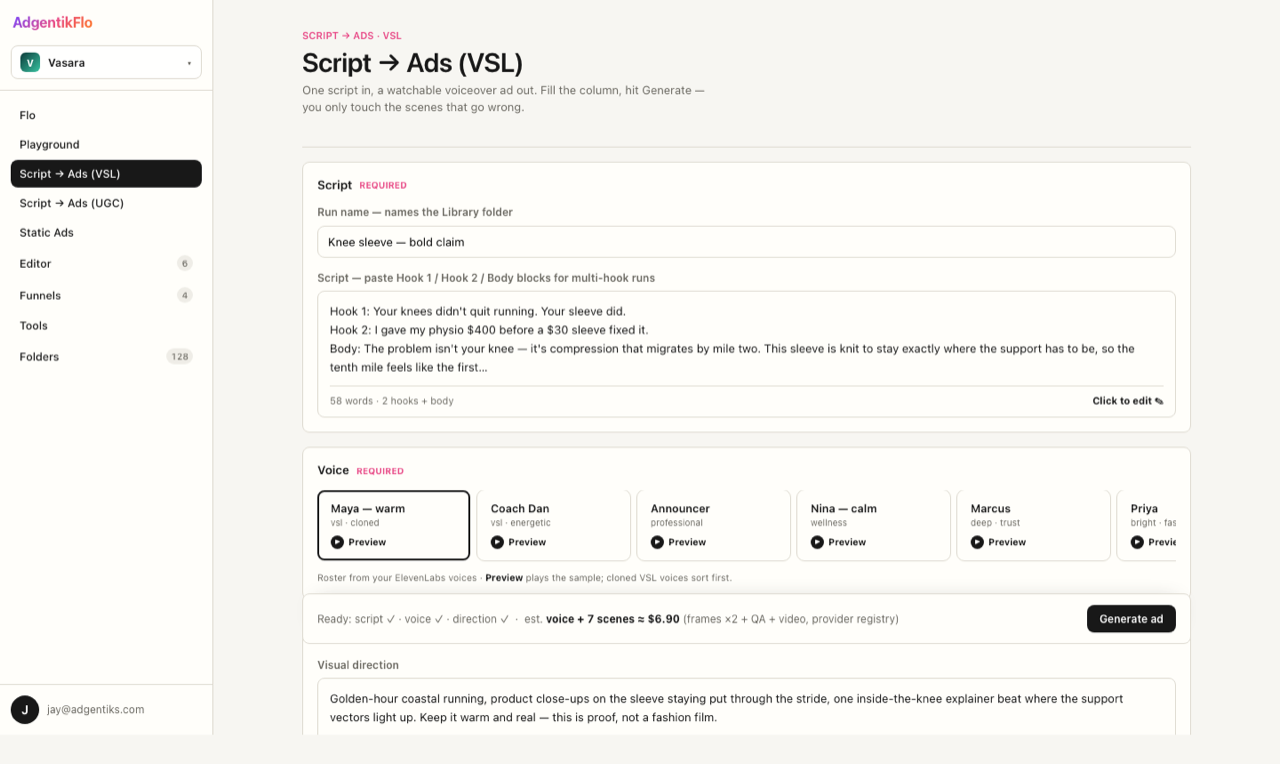Edit the Visual direction text area

746,707
